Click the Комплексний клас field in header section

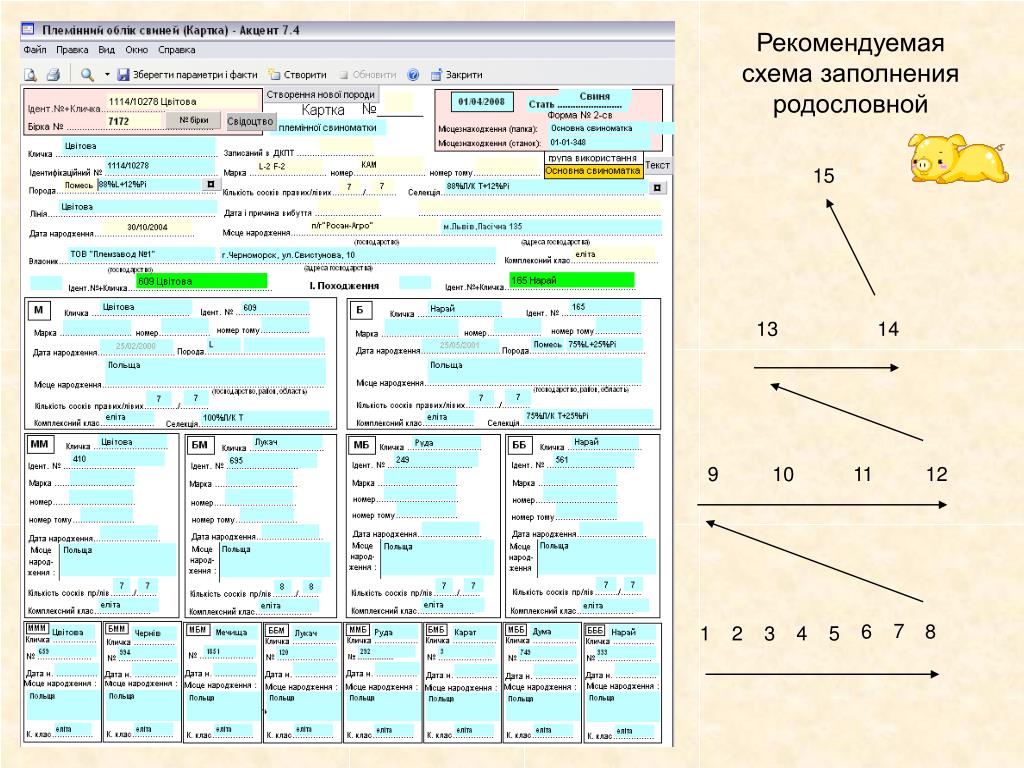tap(614, 254)
